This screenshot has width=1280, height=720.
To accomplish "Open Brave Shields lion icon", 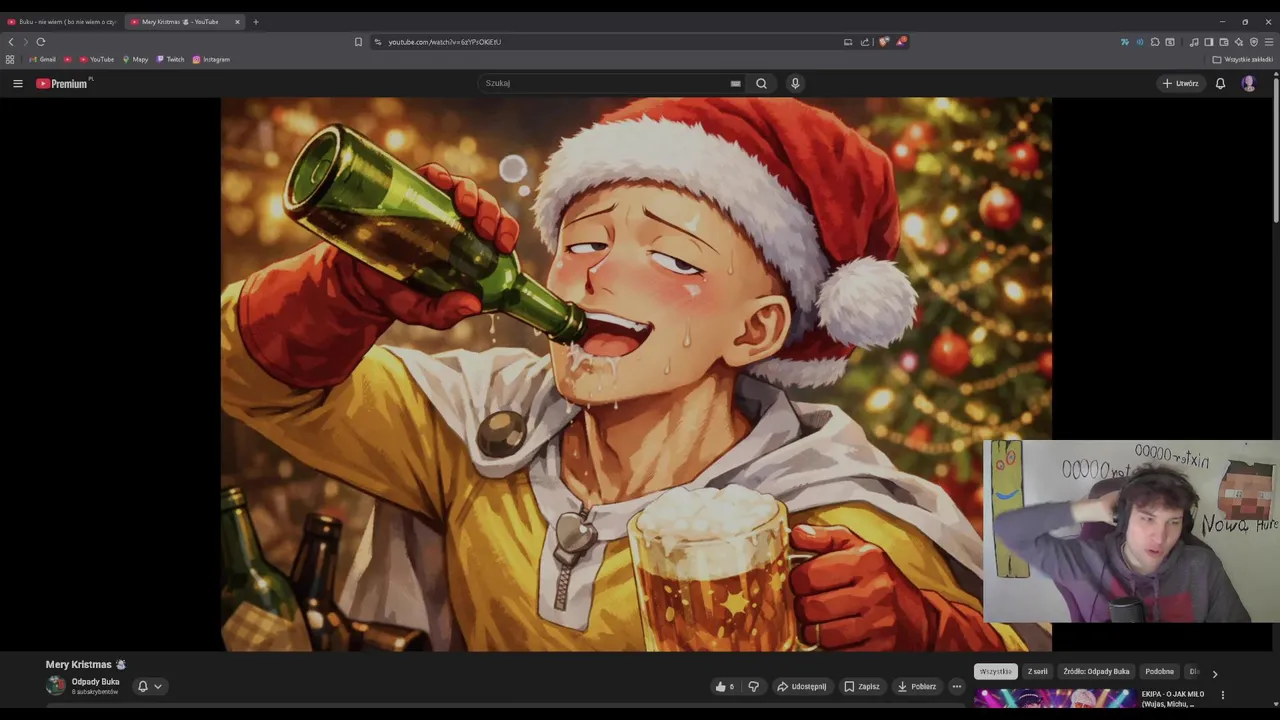I will 884,42.
